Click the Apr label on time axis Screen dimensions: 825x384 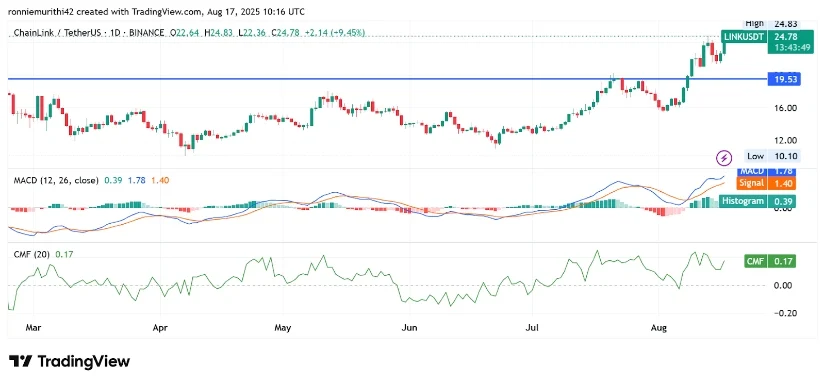pos(160,328)
